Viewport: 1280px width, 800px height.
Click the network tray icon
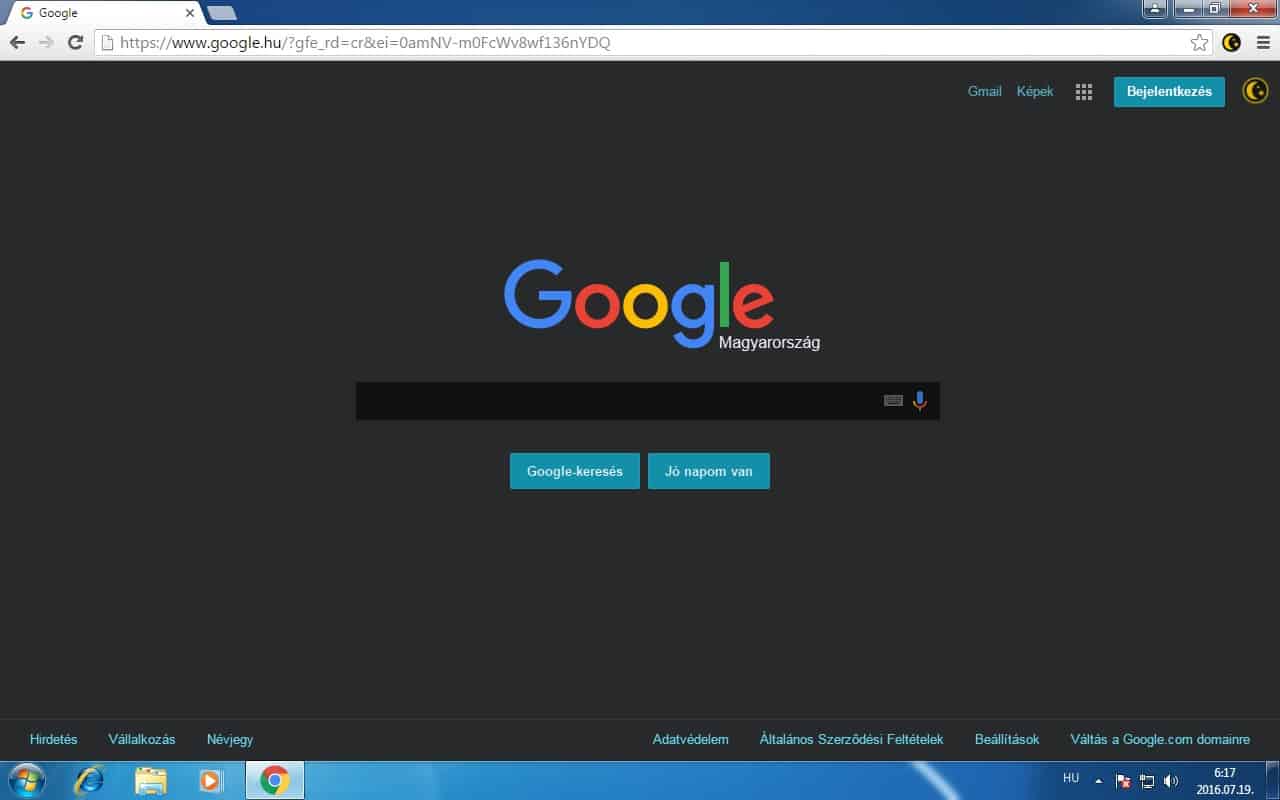click(1147, 780)
